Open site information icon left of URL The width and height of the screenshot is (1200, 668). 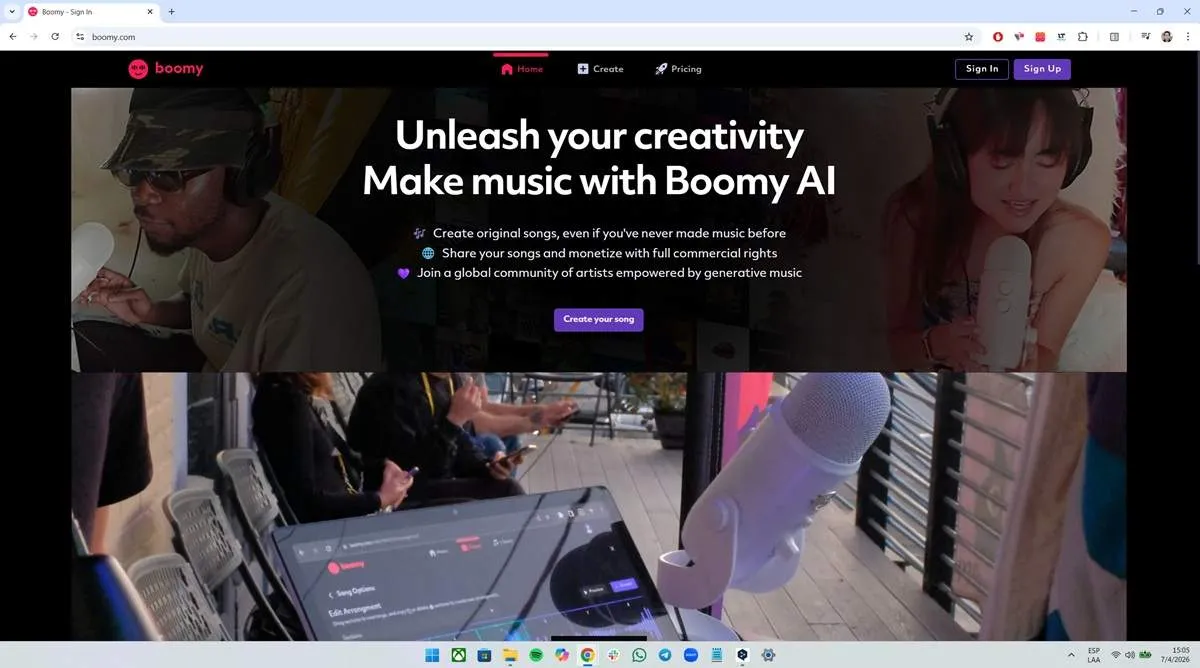click(x=80, y=37)
